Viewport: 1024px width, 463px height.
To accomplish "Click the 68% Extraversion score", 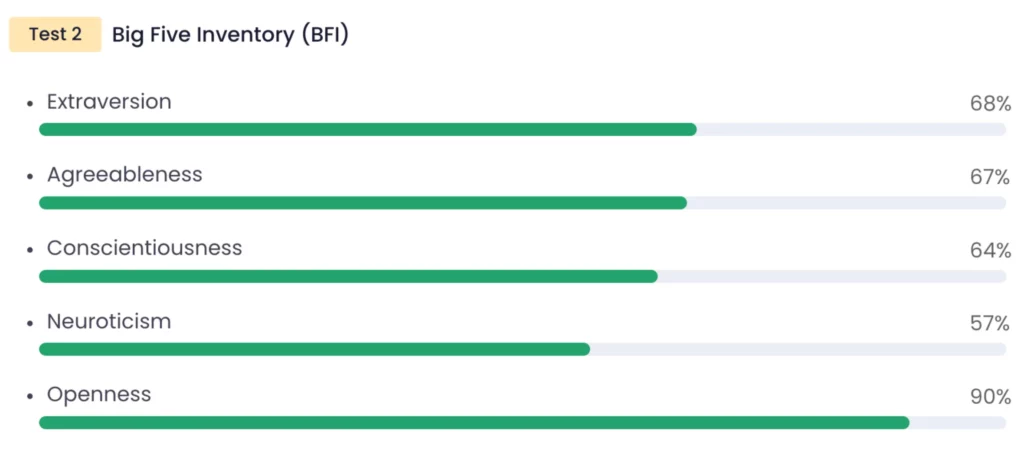I will pos(990,104).
